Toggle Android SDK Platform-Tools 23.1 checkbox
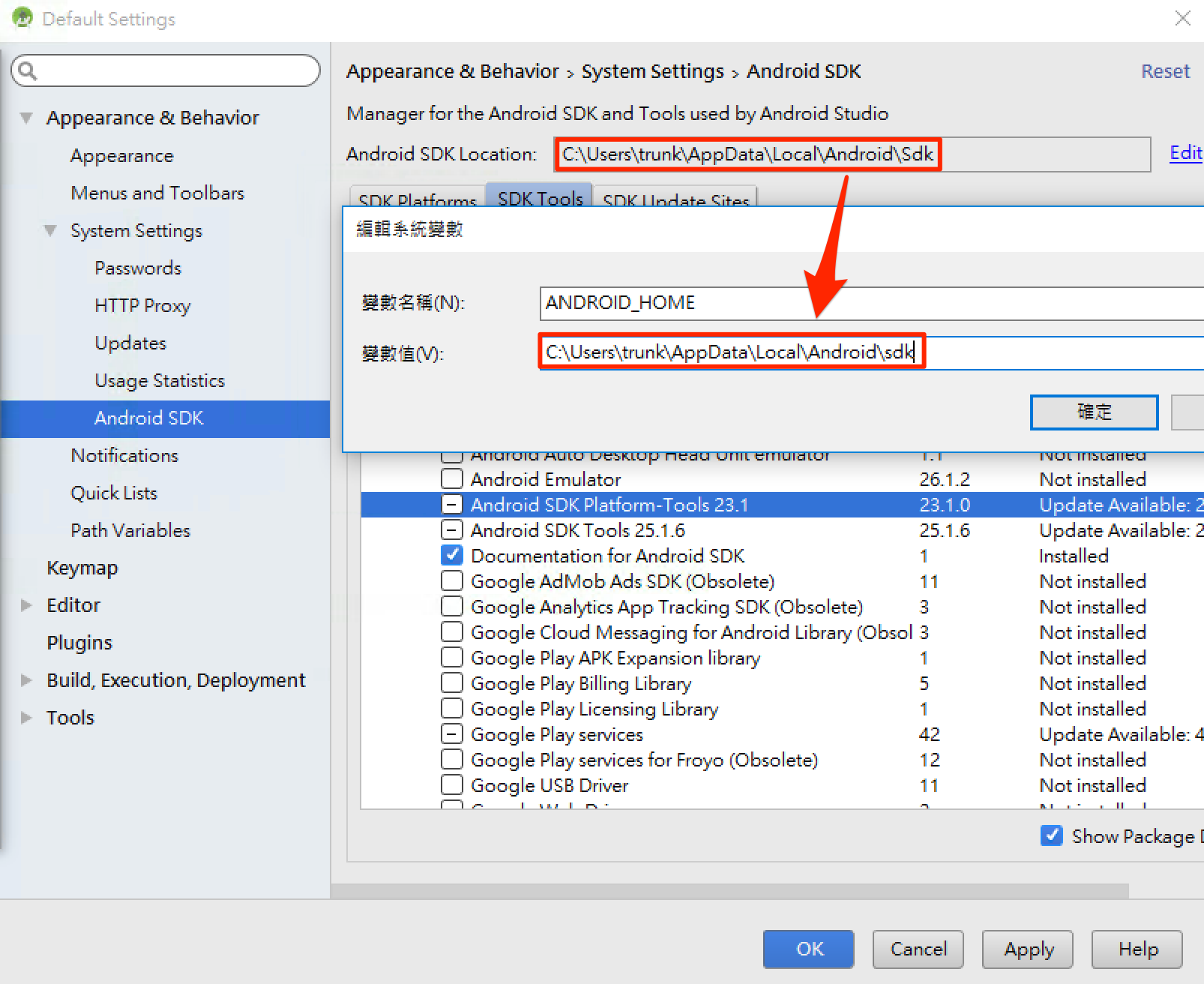Viewport: 1204px width, 984px height. coord(452,504)
